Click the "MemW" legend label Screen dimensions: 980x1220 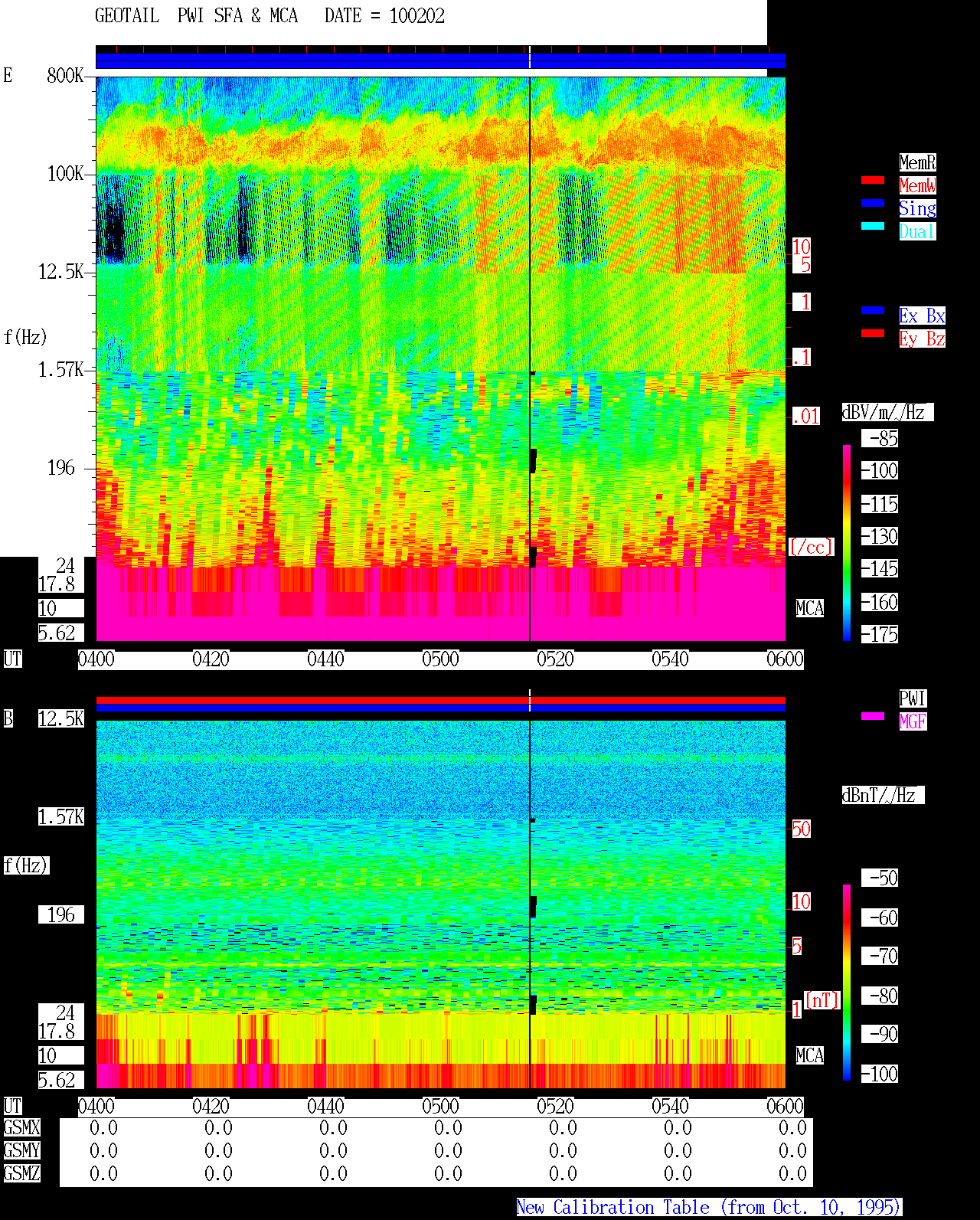click(x=917, y=185)
